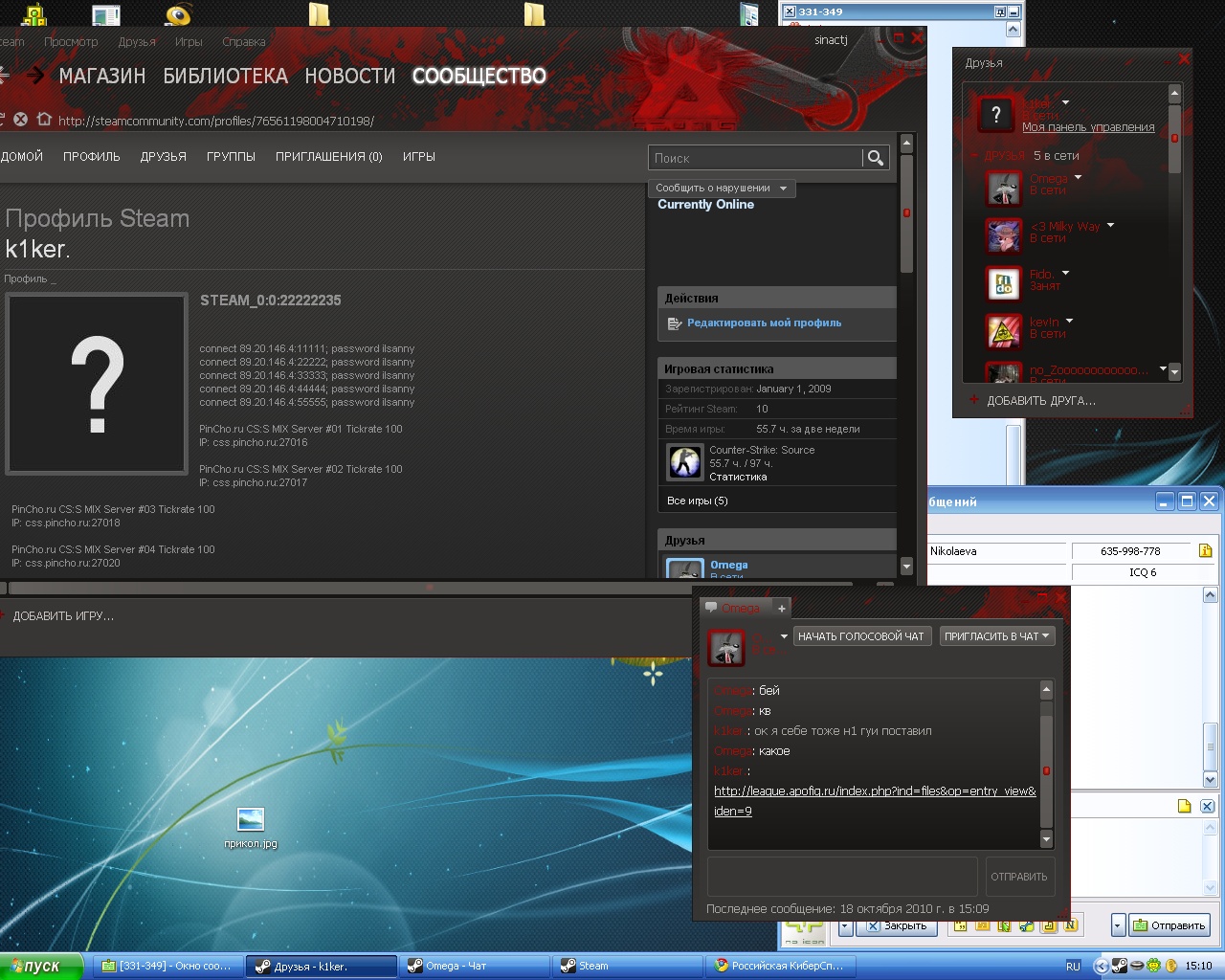The height and width of the screenshot is (980, 1225).
Task: Open прикол.jpg desktop file
Action: point(251,827)
